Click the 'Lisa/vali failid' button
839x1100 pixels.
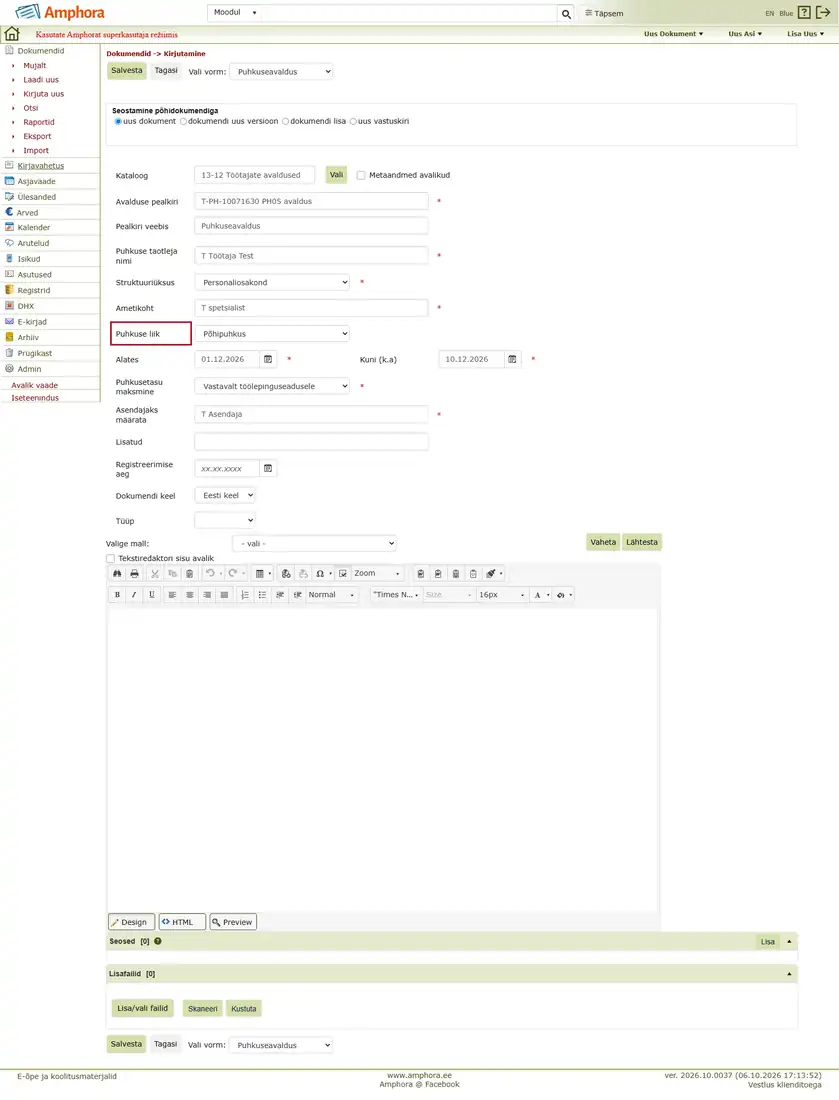click(142, 1008)
